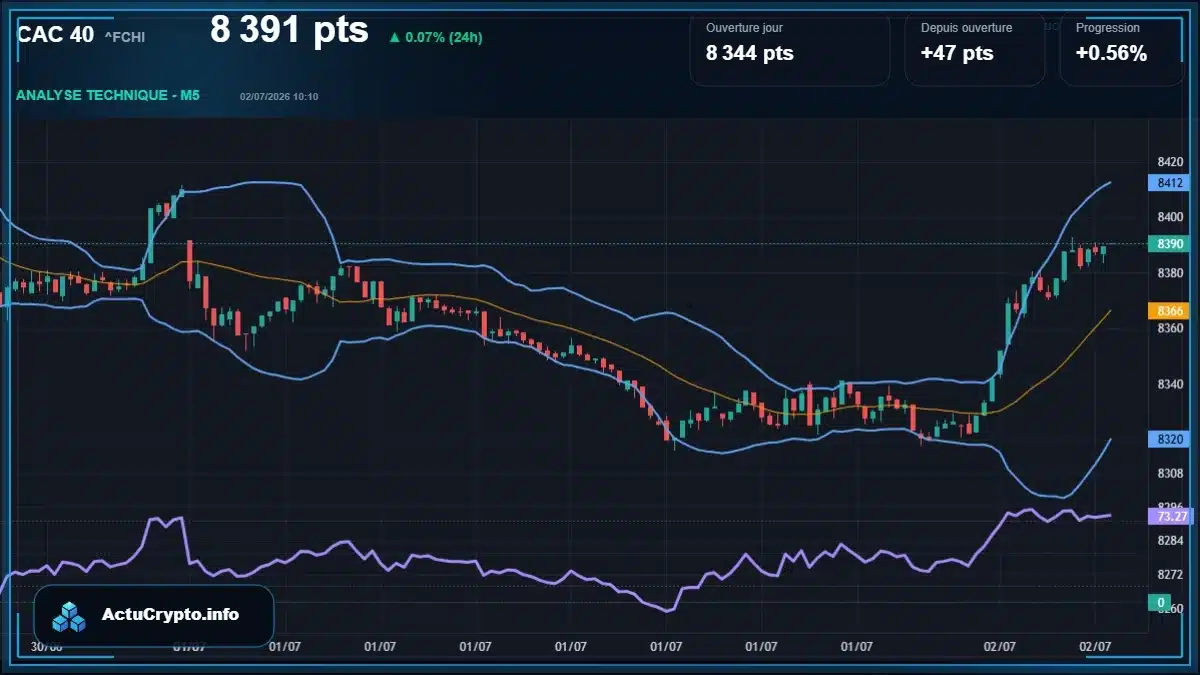
Task: Click the green 8390 current price tag
Action: [1169, 244]
